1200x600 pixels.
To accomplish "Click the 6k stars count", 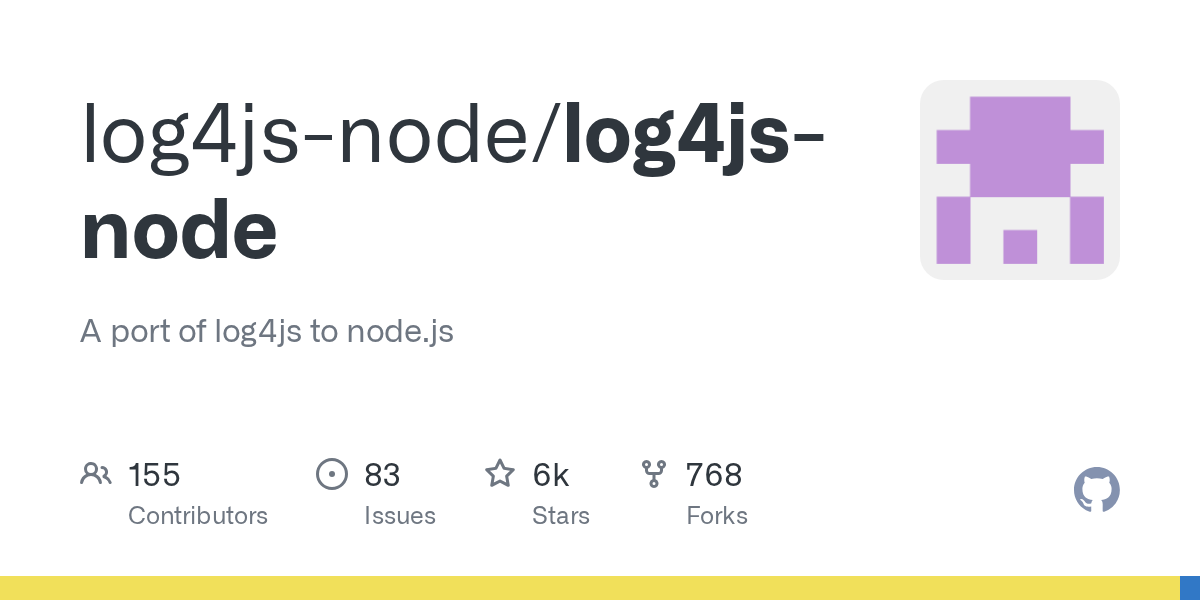I will tap(551, 475).
